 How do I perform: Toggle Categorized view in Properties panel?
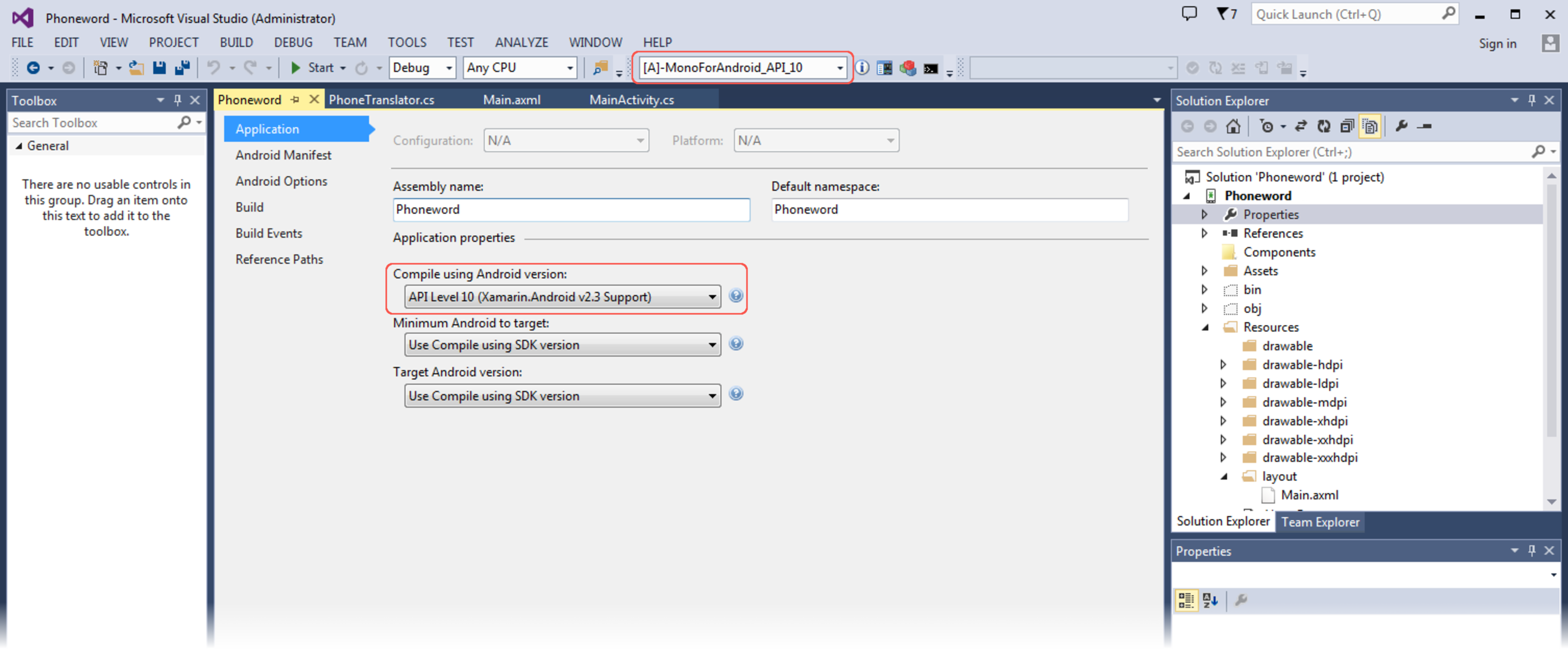[1186, 601]
